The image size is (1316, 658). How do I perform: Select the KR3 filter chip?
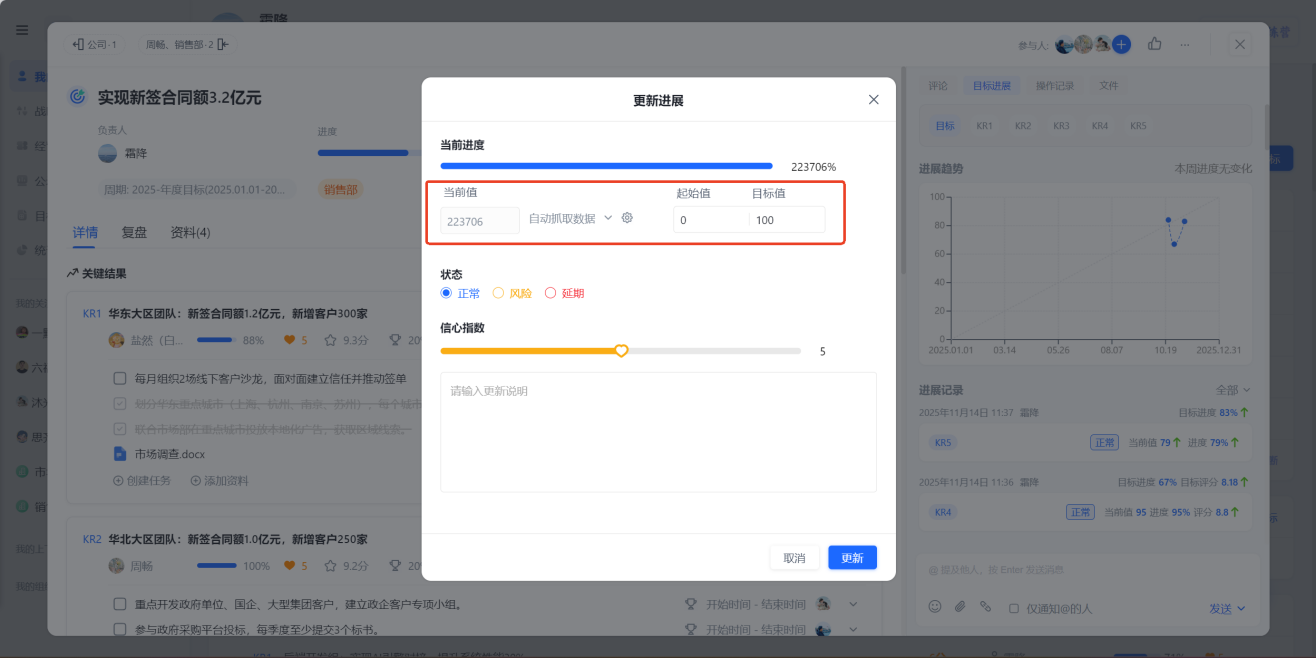[1061, 126]
